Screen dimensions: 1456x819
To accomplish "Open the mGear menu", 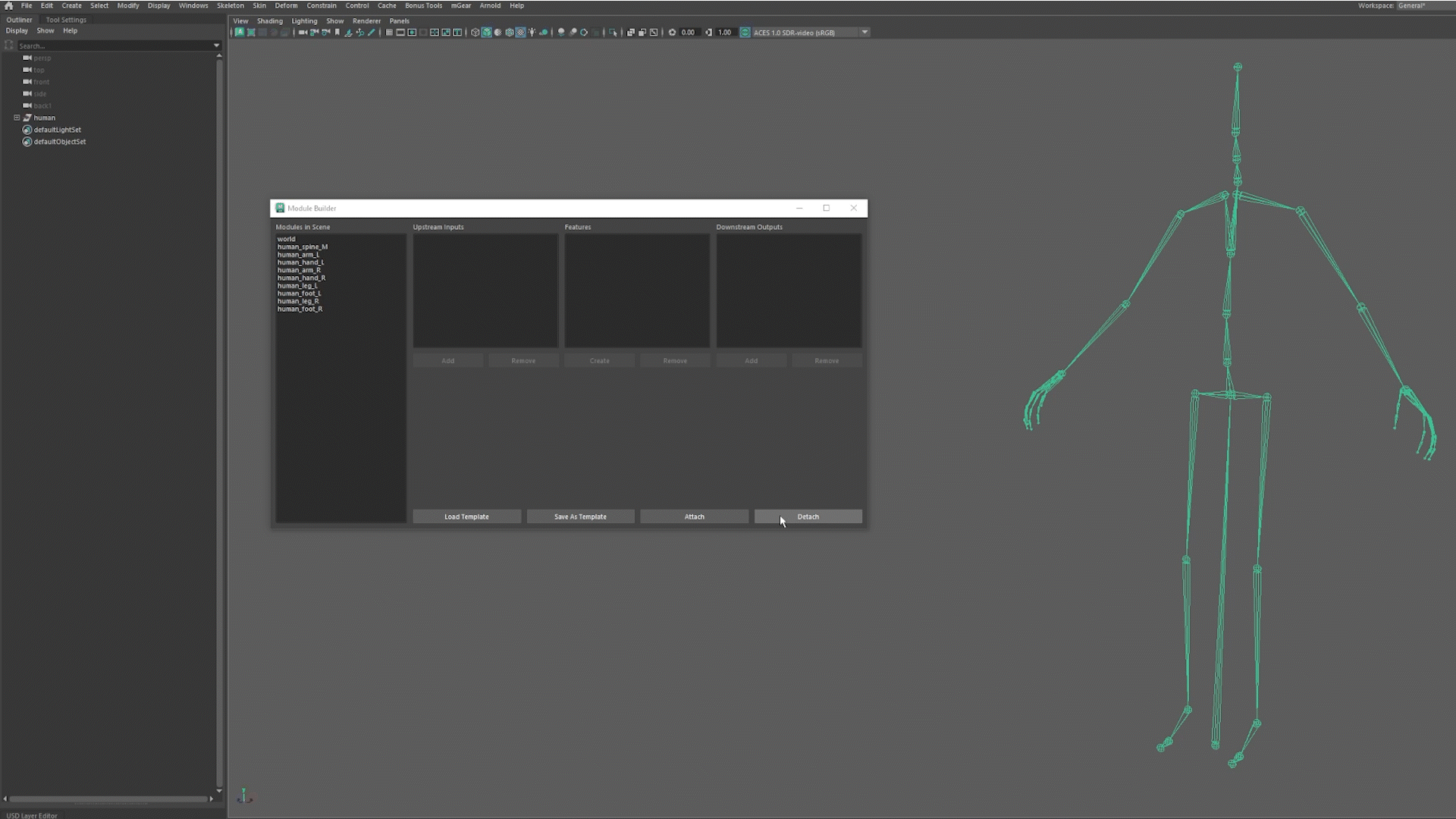I will [x=460, y=5].
